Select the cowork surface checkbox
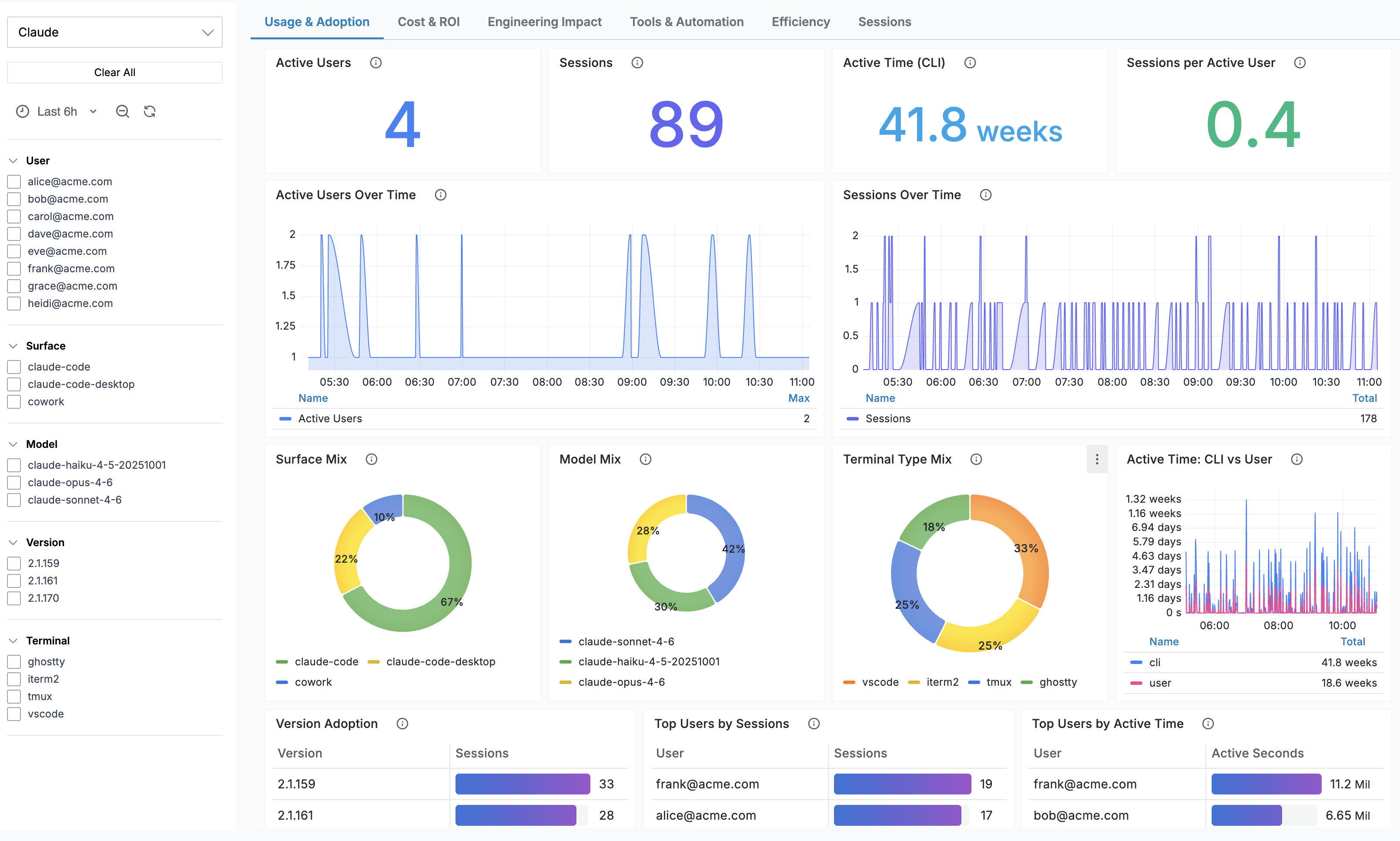Image resolution: width=1400 pixels, height=841 pixels. coord(14,402)
